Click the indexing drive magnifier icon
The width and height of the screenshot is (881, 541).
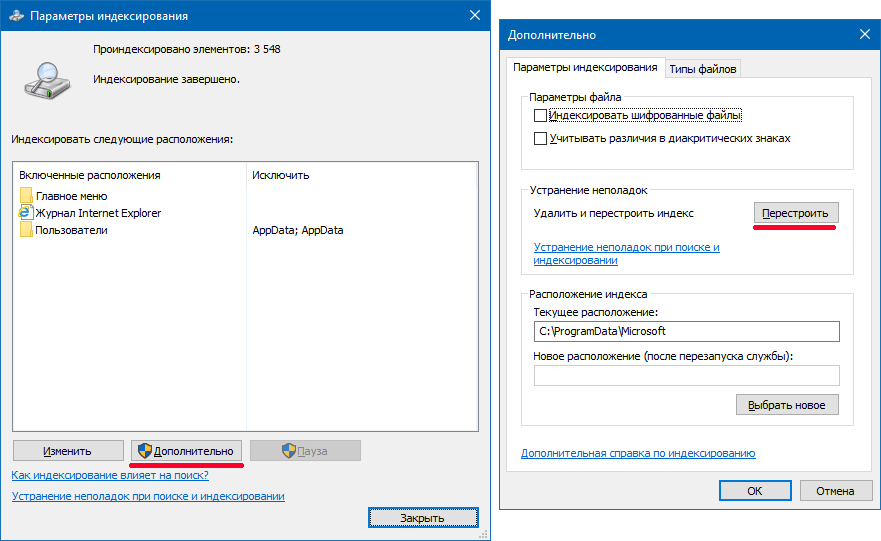point(47,80)
